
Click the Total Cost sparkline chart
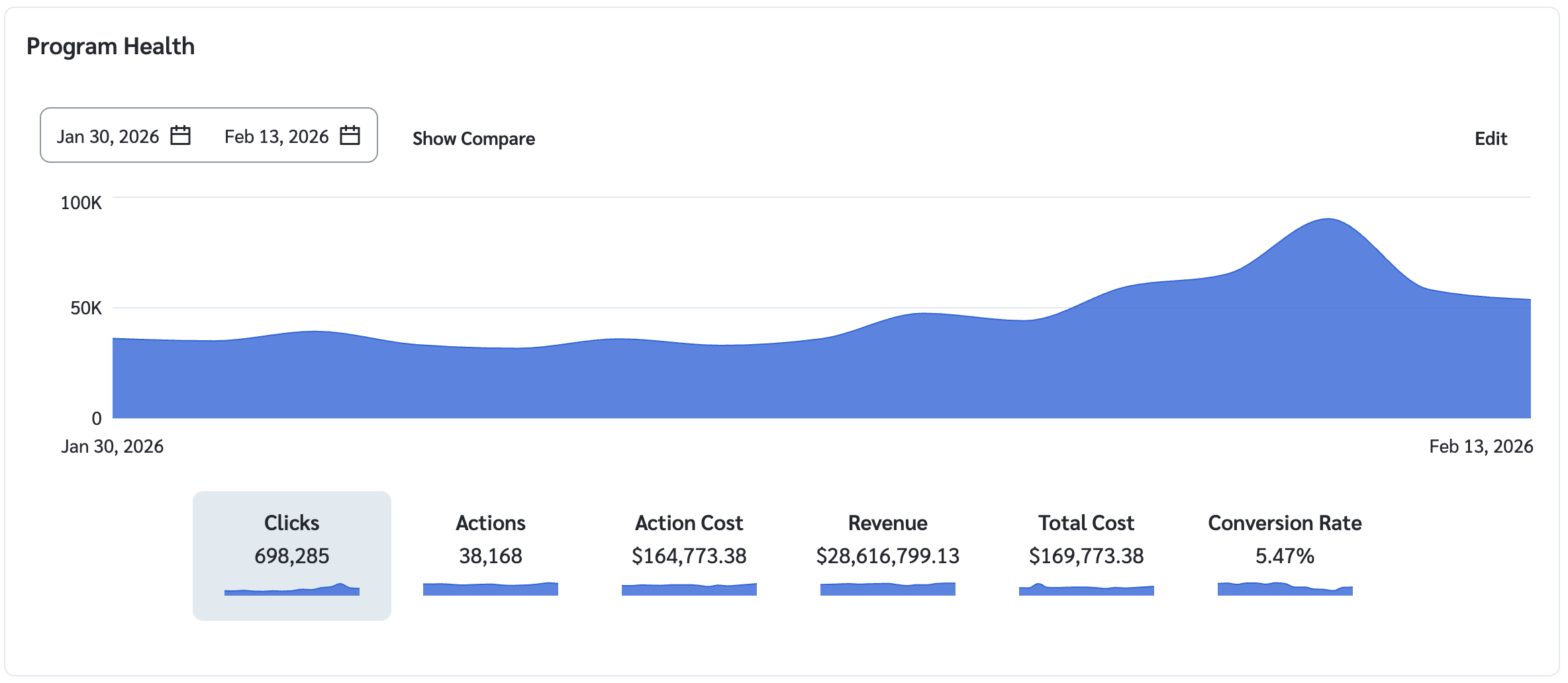(1086, 590)
